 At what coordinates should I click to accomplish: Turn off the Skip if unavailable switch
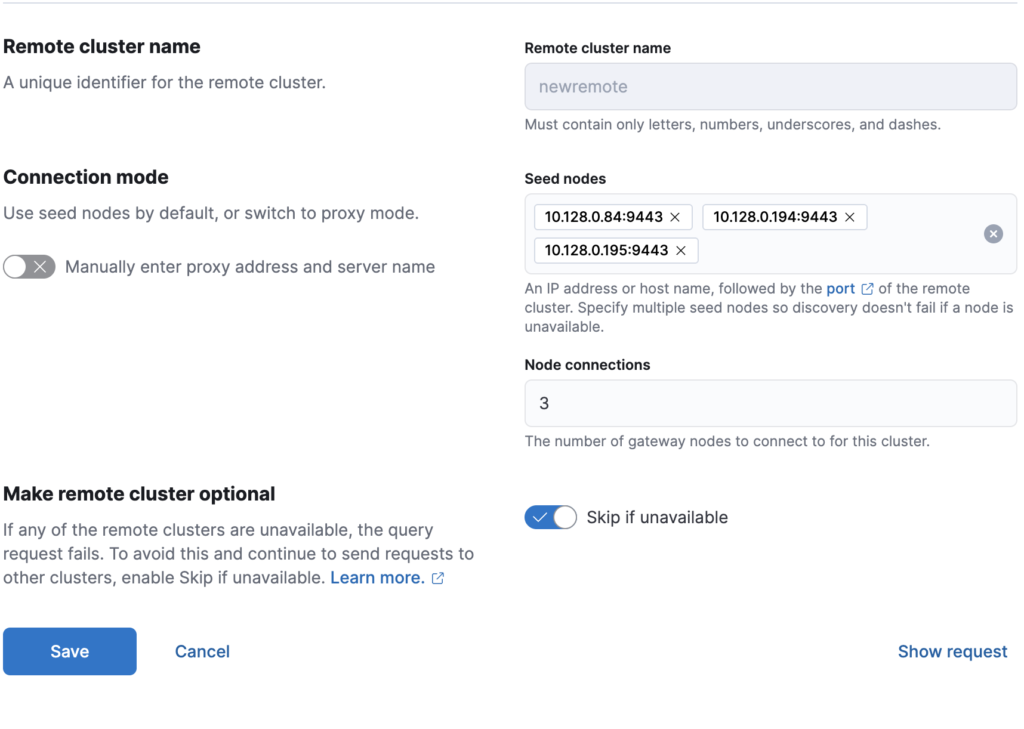[x=550, y=517]
